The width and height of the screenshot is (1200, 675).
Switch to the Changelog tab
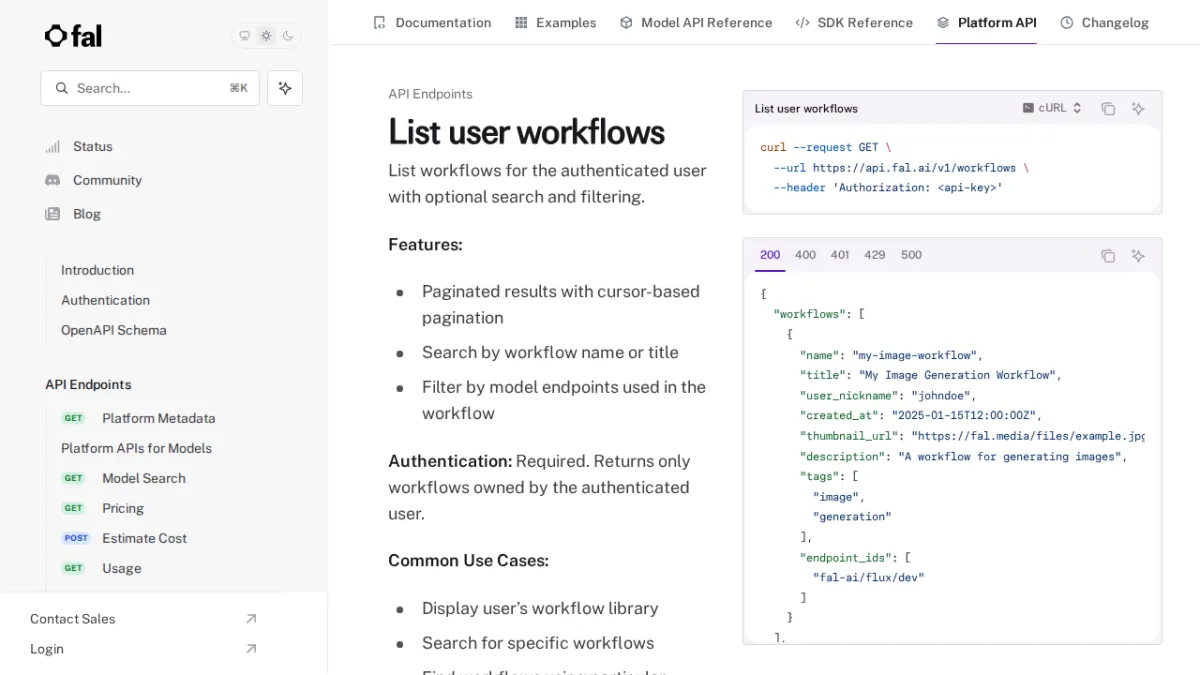click(x=1104, y=22)
